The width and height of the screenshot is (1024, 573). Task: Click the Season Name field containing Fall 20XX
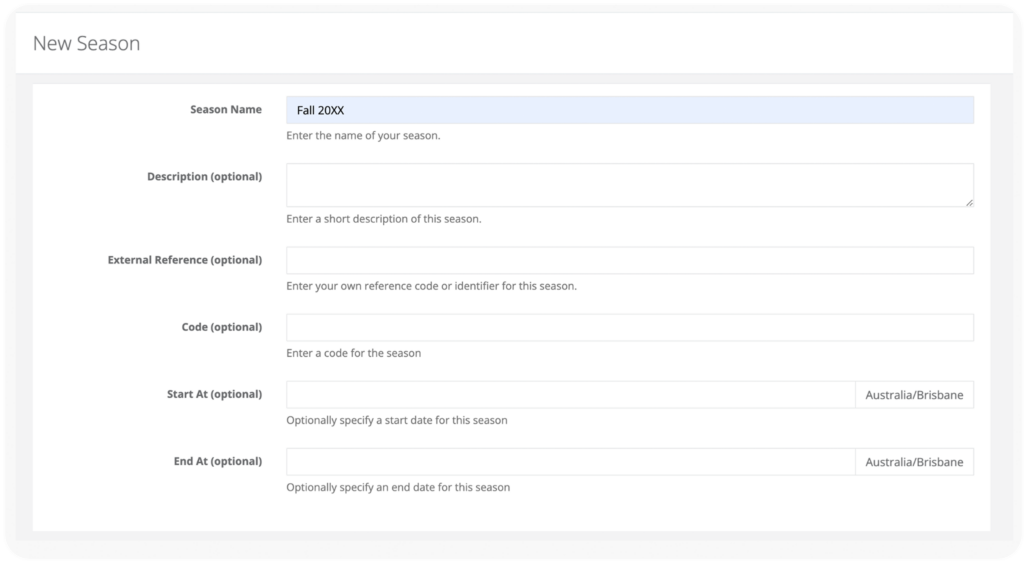tap(630, 110)
